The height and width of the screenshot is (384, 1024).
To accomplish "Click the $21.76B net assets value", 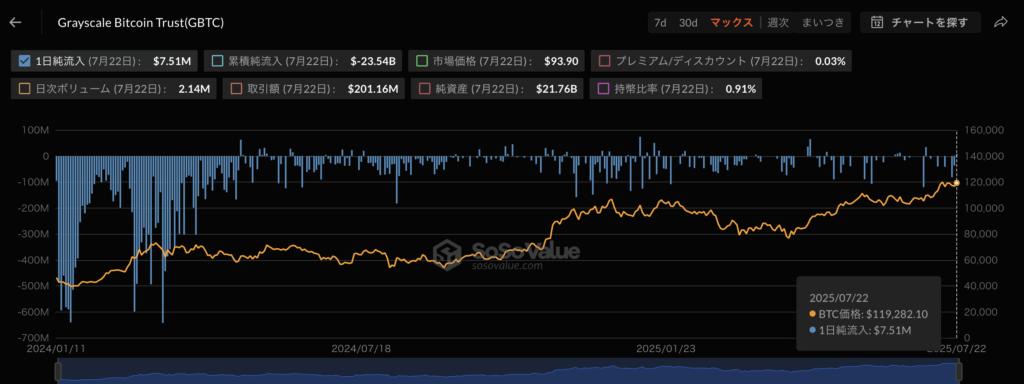I will pyautogui.click(x=556, y=89).
